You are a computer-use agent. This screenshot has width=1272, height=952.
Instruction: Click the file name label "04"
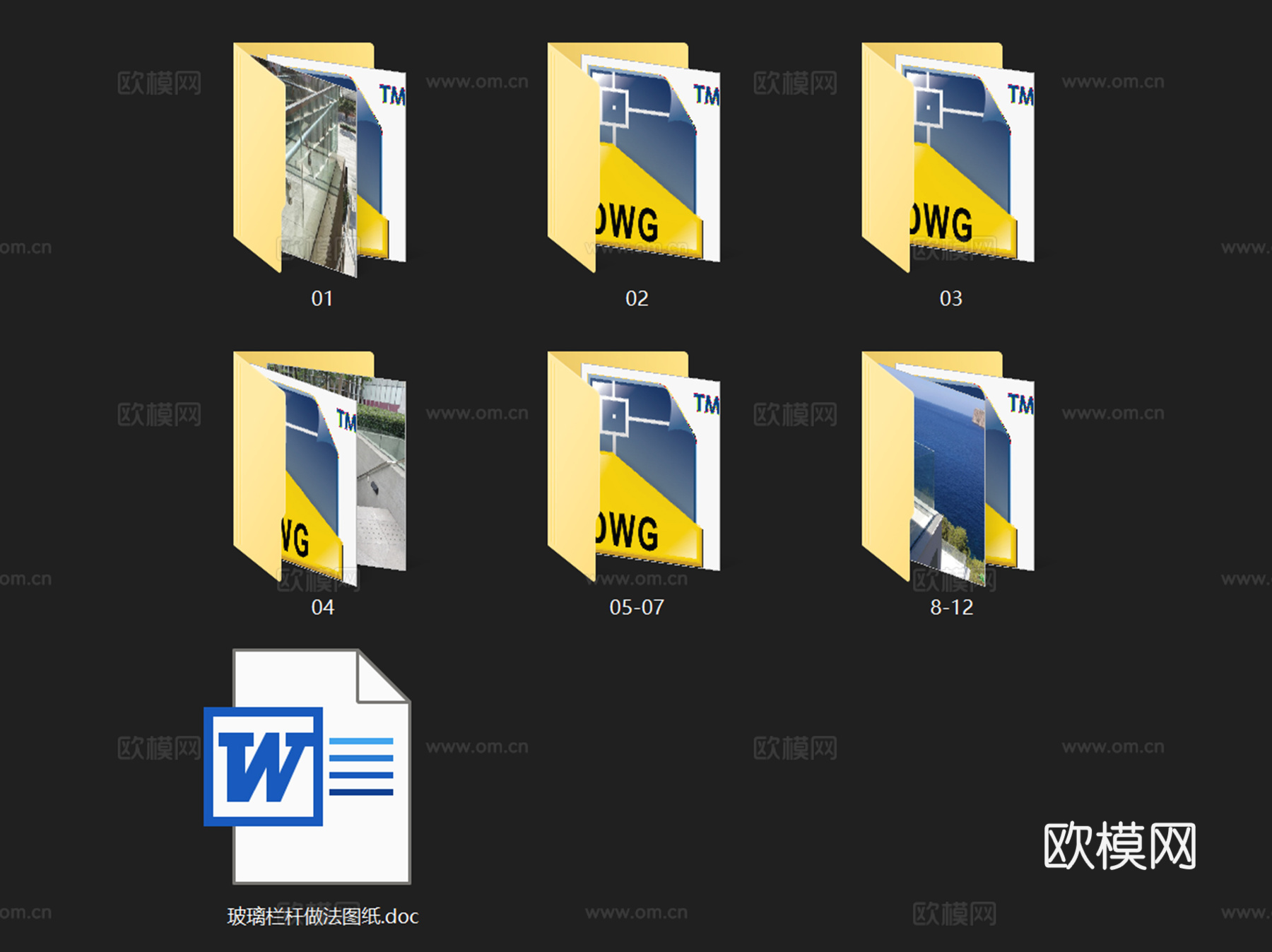coord(323,607)
